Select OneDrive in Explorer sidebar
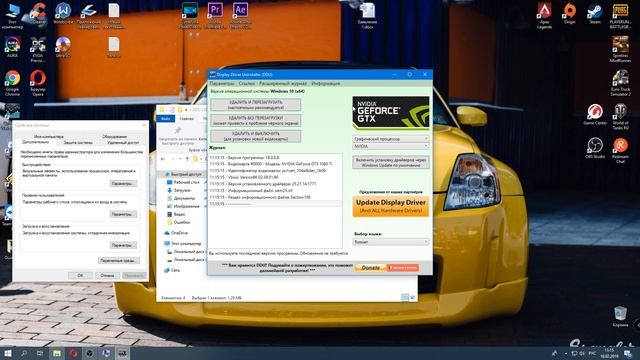Image resolution: width=640 pixels, height=360 pixels. click(176, 233)
